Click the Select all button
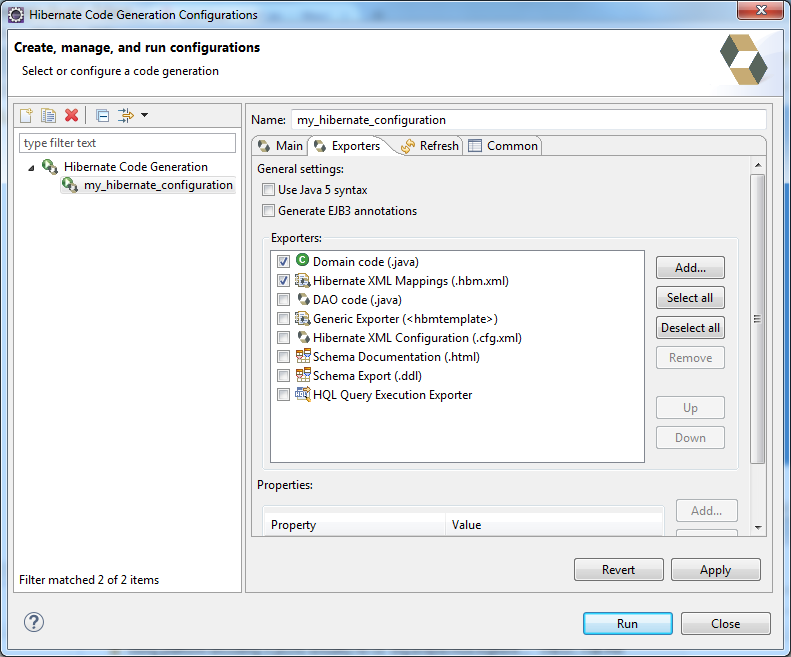The width and height of the screenshot is (791, 657). (690, 298)
